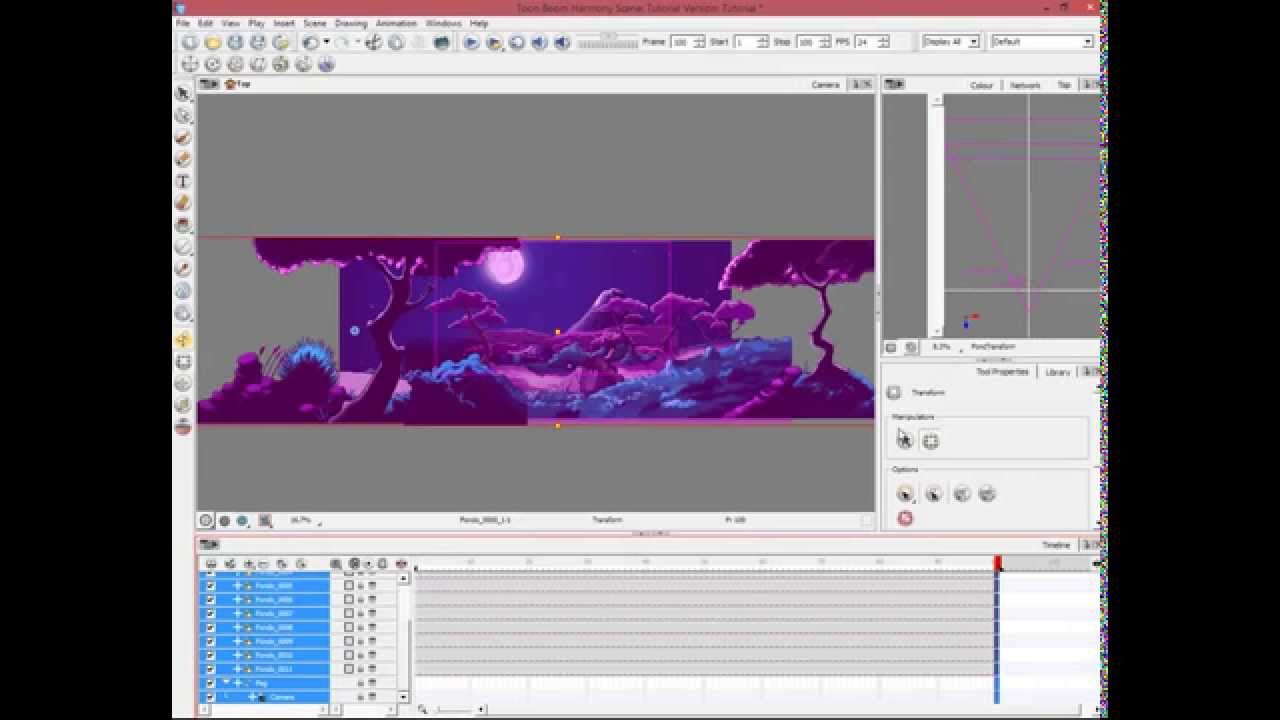Screen dimensions: 1280x720
Task: Open the Animation menu
Action: click(x=396, y=23)
